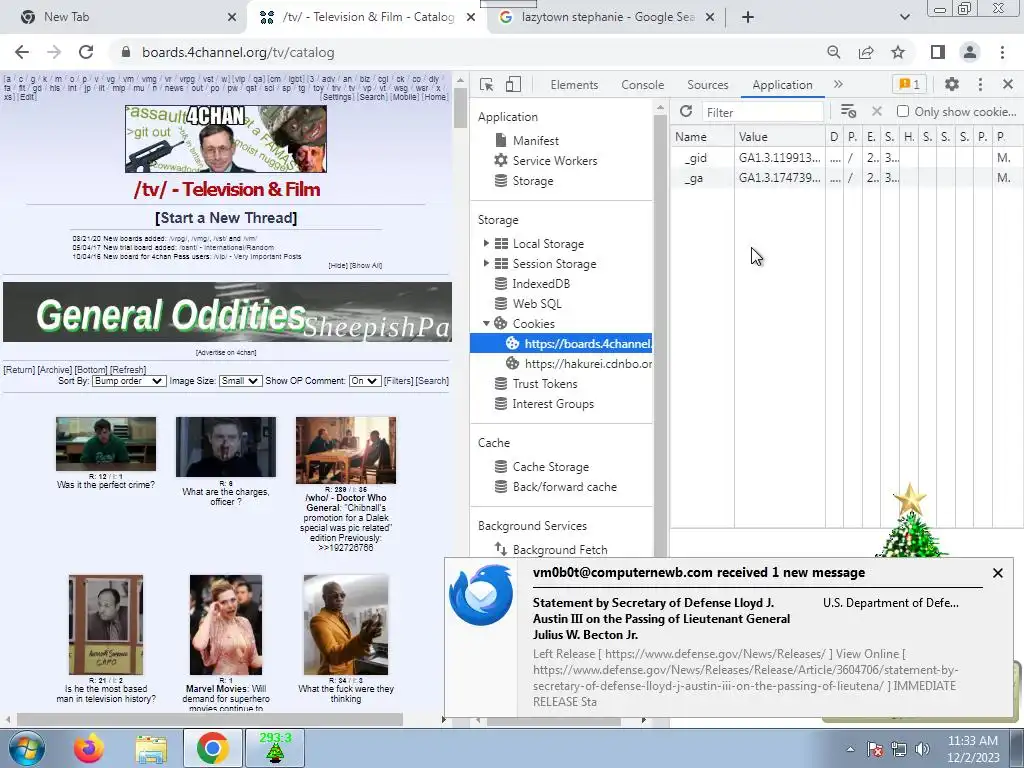Share this page icon in address bar
The width and height of the screenshot is (1024, 768).
[866, 52]
